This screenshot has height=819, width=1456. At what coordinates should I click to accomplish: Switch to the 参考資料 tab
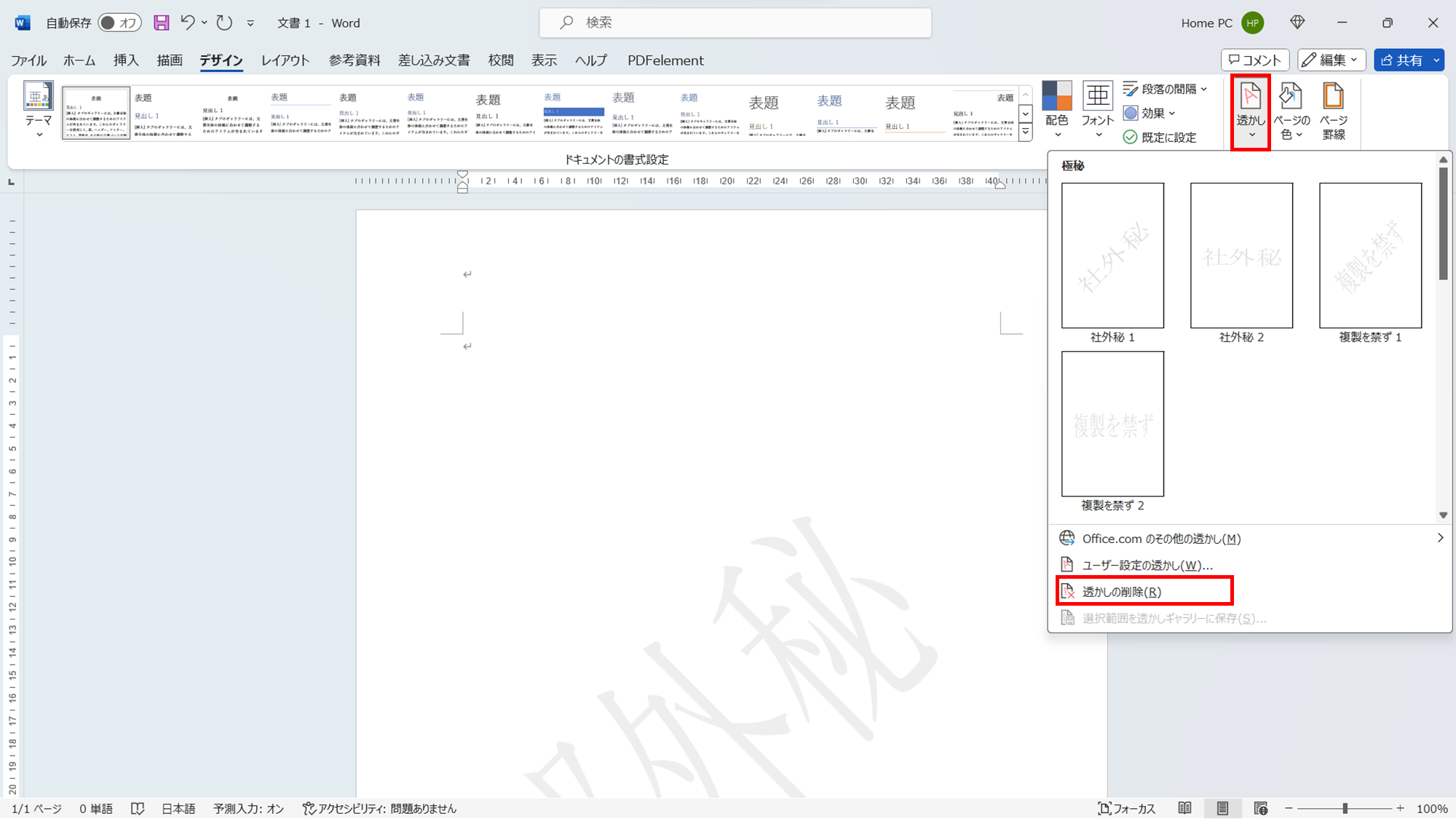click(x=355, y=60)
